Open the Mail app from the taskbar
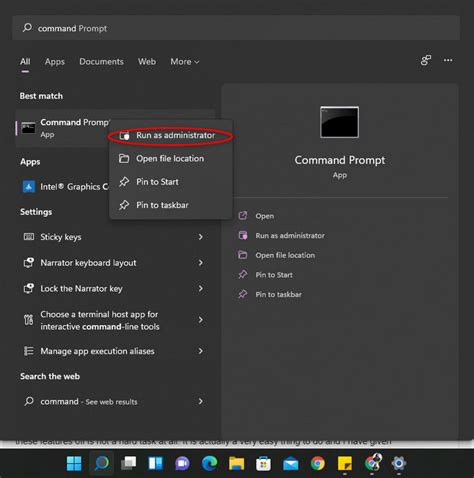474x478 pixels. point(290,464)
